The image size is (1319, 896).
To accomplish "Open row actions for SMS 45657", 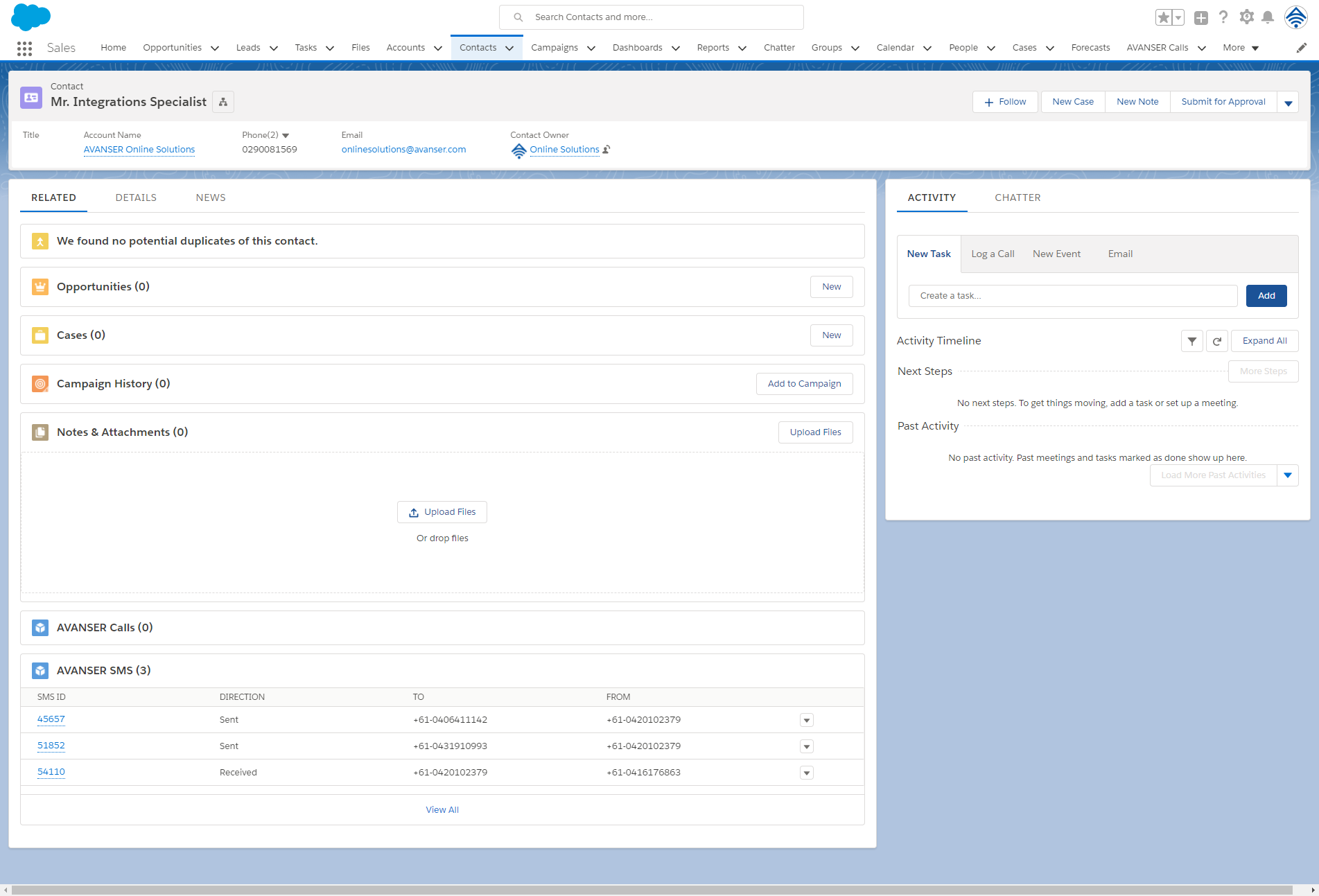I will pyautogui.click(x=806, y=720).
